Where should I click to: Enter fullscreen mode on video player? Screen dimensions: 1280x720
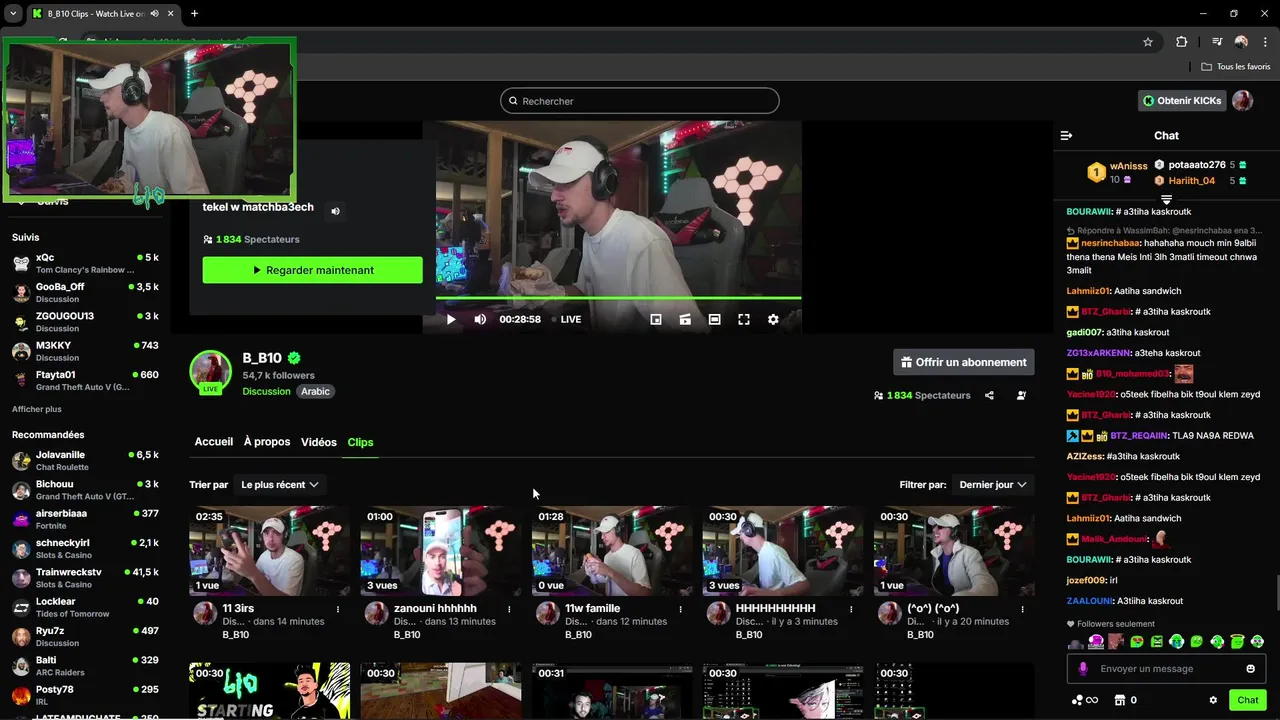click(x=744, y=320)
